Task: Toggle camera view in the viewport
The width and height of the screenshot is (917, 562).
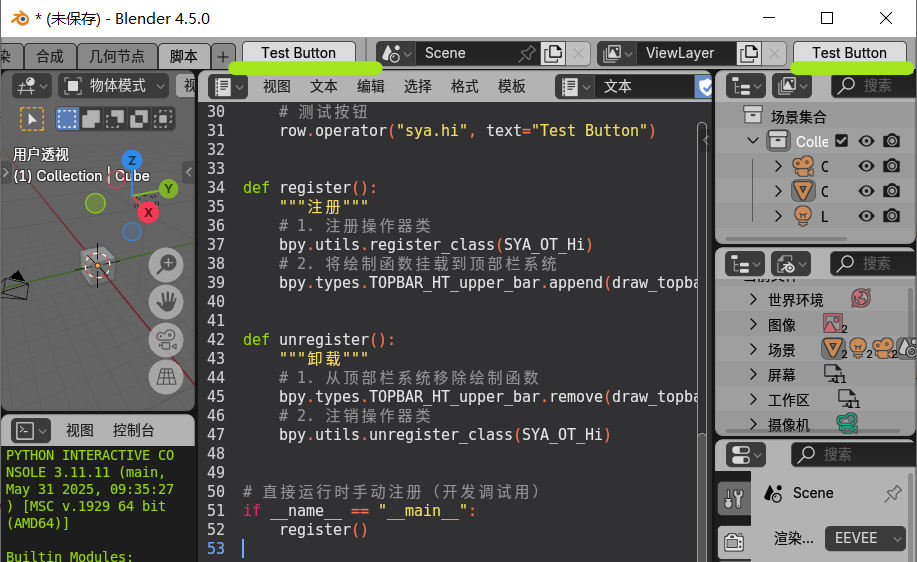Action: pyautogui.click(x=166, y=340)
